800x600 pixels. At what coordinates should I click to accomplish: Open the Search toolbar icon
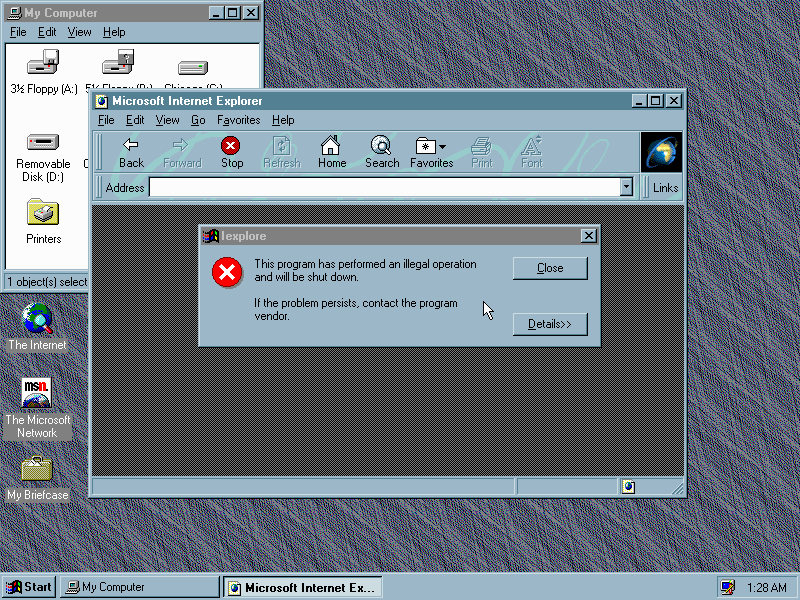(x=381, y=146)
